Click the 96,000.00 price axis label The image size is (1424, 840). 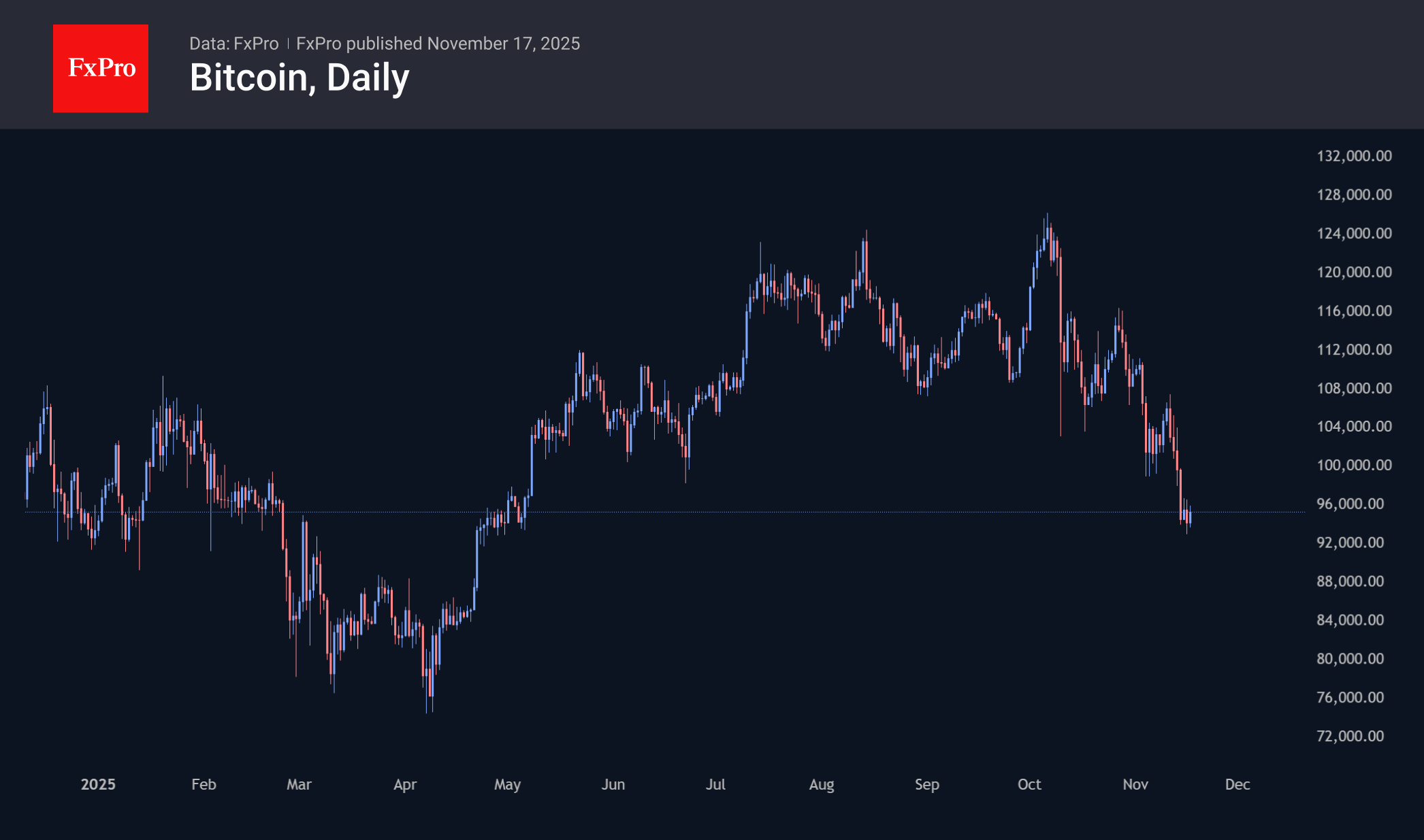tap(1350, 504)
